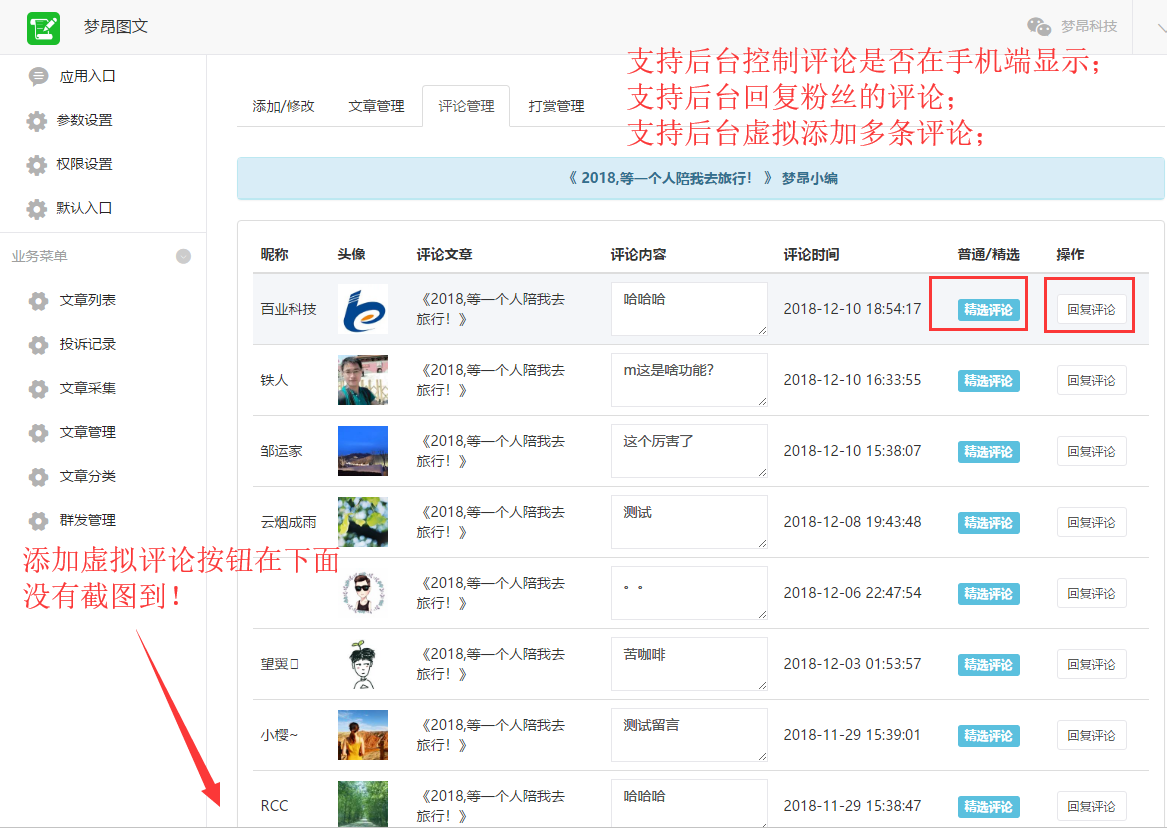Image resolution: width=1167 pixels, height=829 pixels.
Task: Click the gear icon beside 默认入口
Action: (36, 208)
